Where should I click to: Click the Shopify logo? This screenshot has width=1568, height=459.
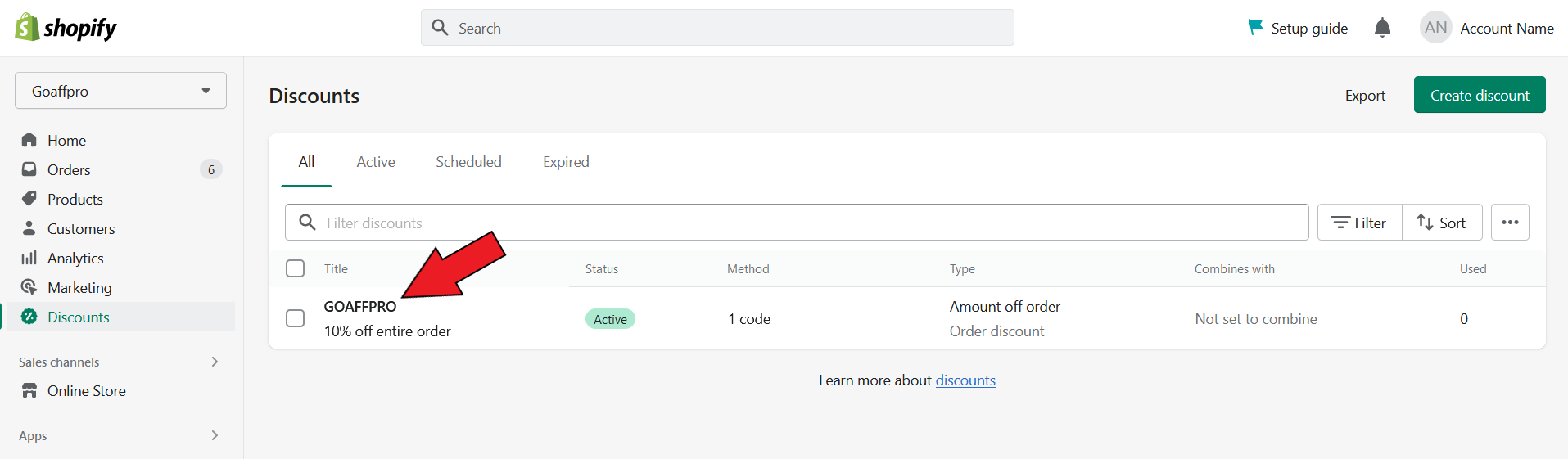tap(66, 28)
